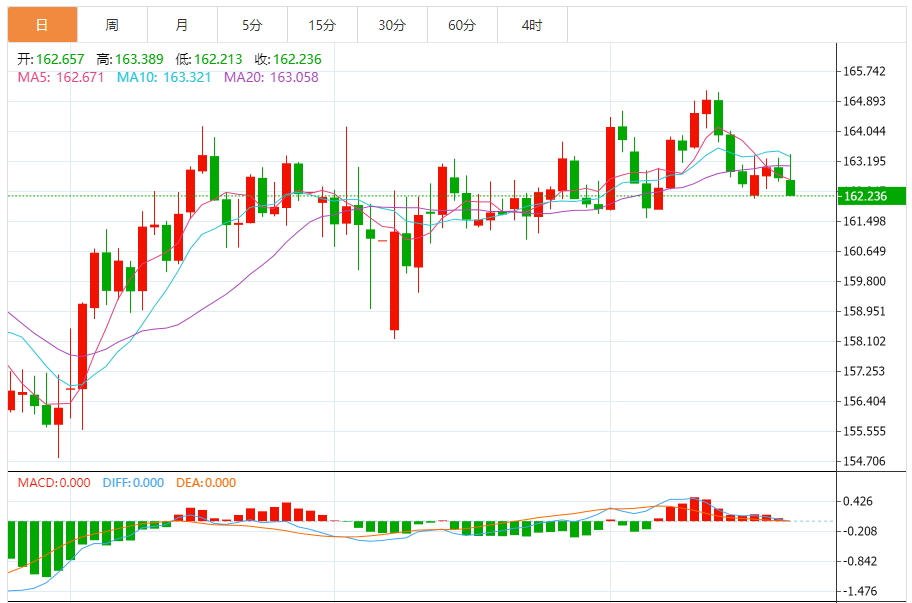Click the 165.742 price axis label

[864, 72]
